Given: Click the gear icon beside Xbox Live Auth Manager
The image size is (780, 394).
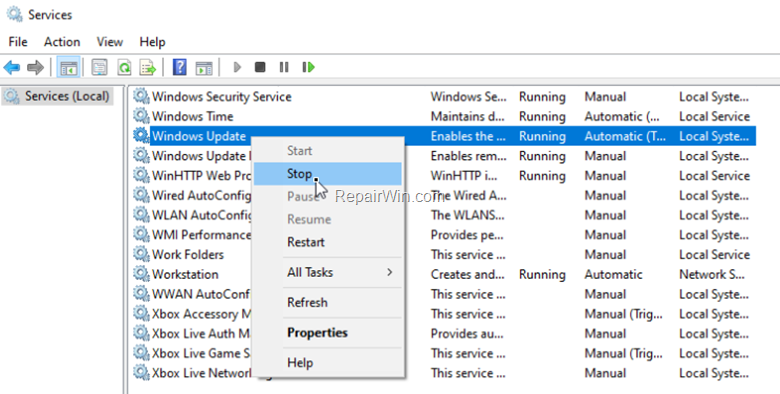Looking at the screenshot, I should [x=141, y=333].
